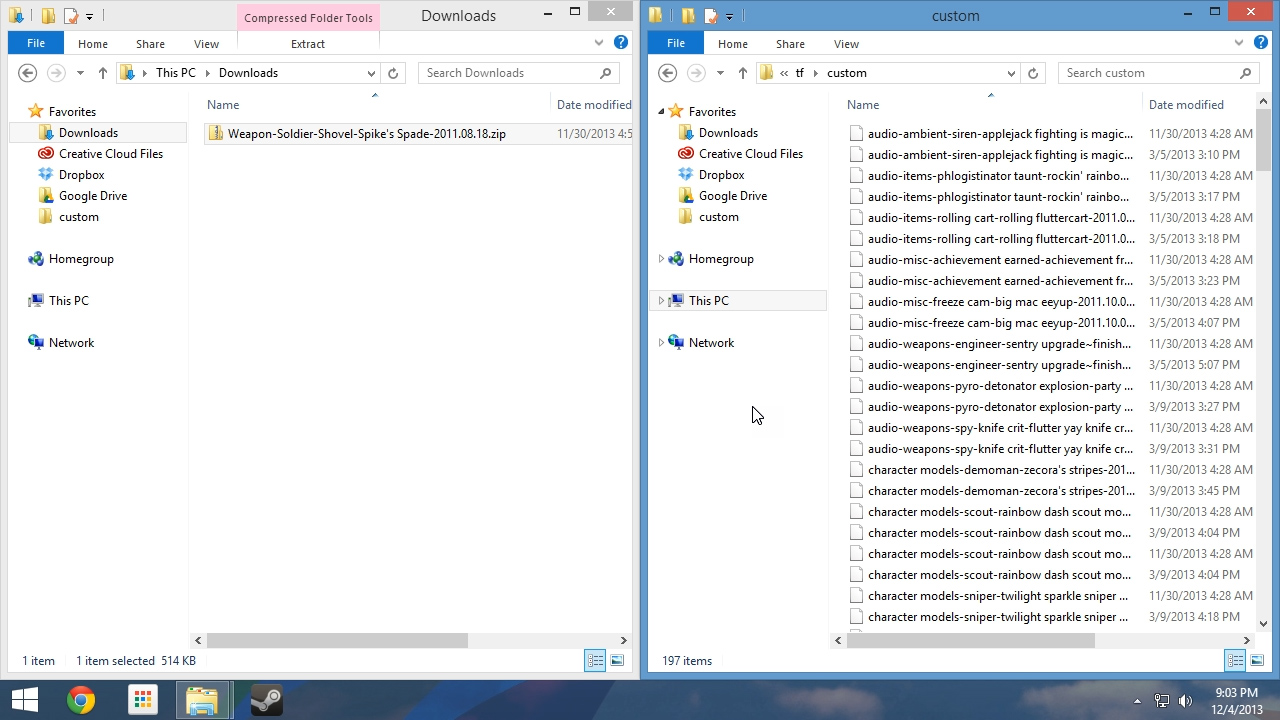Open Quick Access Toolbar dropdown in custom window
This screenshot has width=1280, height=720.
pyautogui.click(x=729, y=17)
